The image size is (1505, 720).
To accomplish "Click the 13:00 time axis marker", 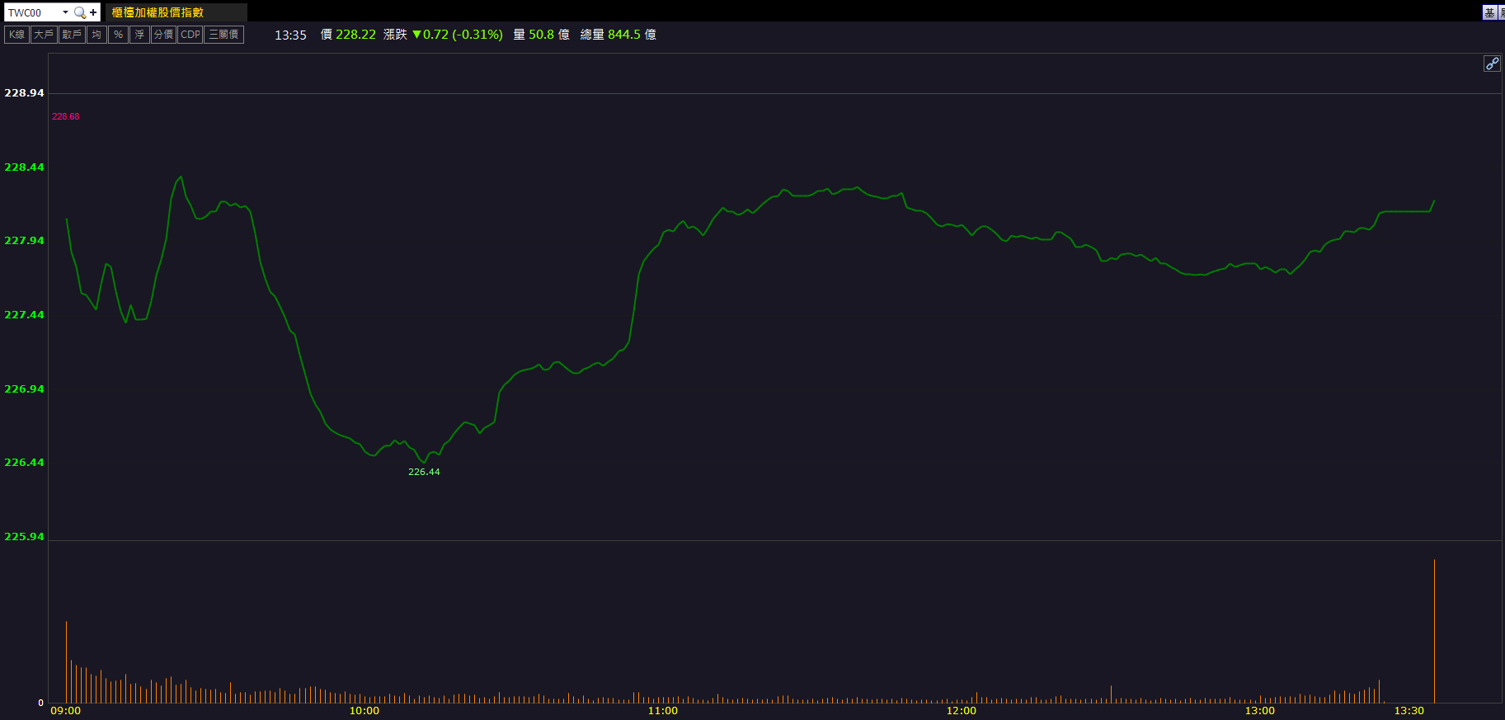I will point(1260,711).
